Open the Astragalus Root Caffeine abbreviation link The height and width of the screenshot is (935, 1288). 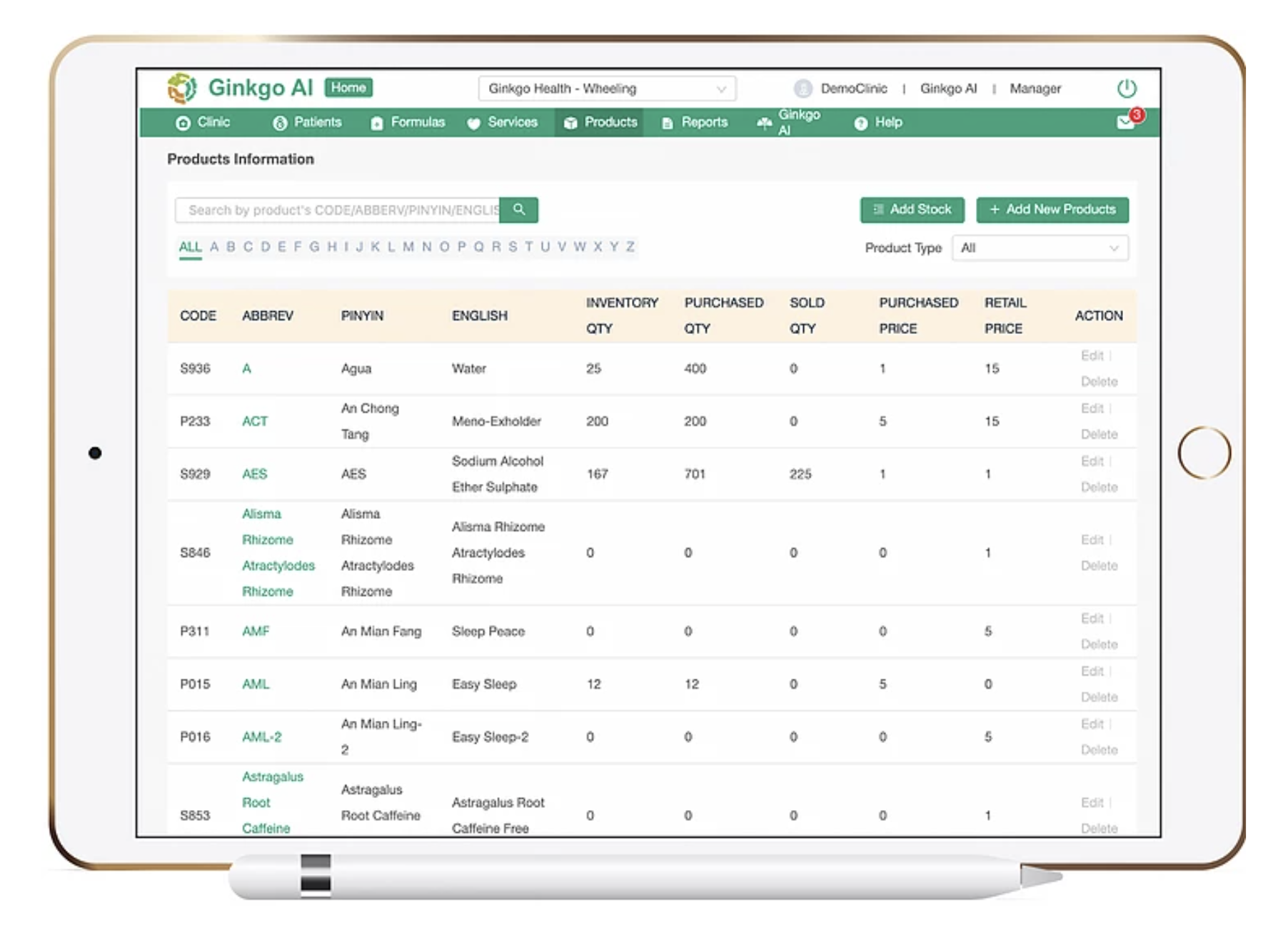pos(273,802)
